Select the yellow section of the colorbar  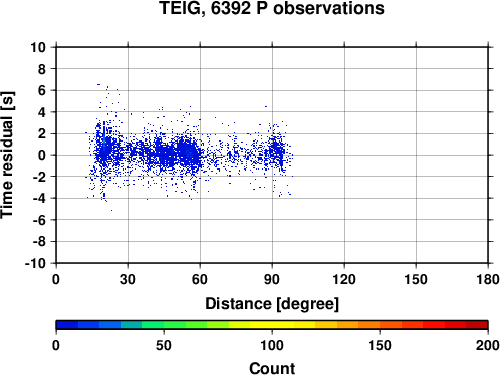pos(272,325)
